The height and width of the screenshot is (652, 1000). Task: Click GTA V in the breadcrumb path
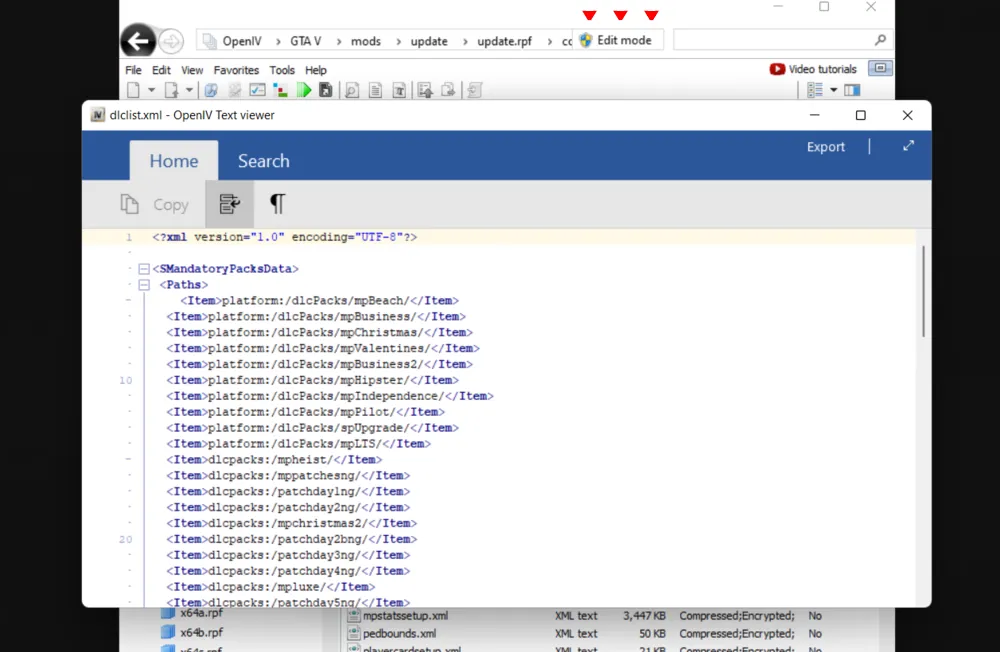click(x=305, y=41)
